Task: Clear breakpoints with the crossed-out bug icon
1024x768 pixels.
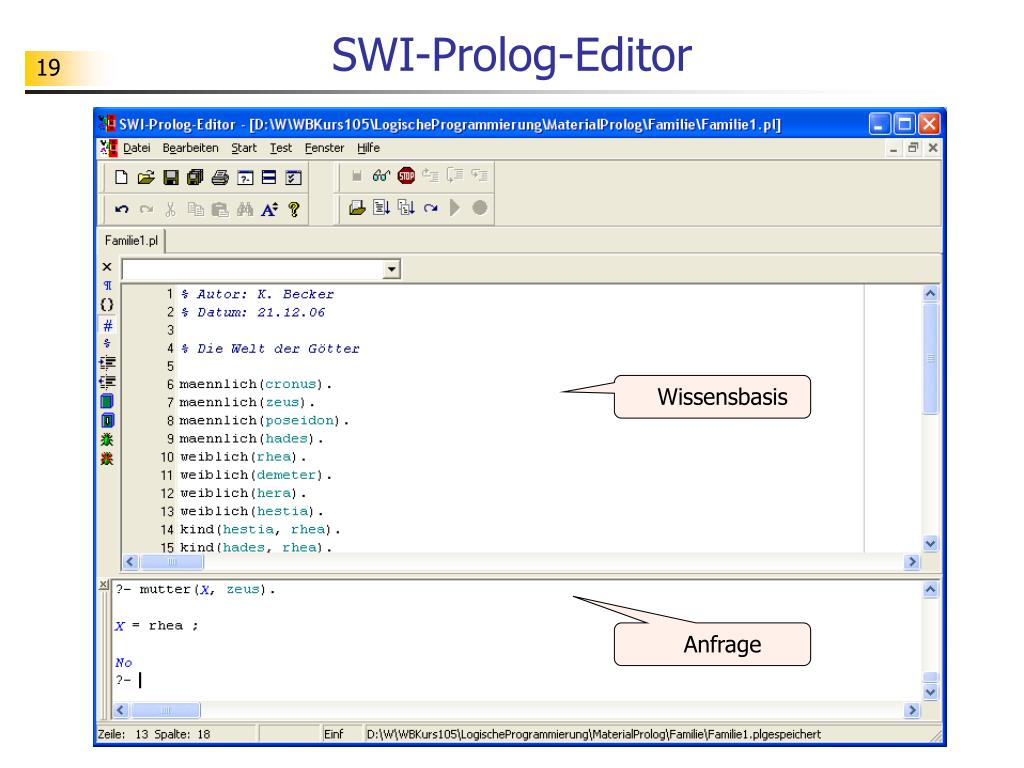Action: pyautogui.click(x=107, y=458)
